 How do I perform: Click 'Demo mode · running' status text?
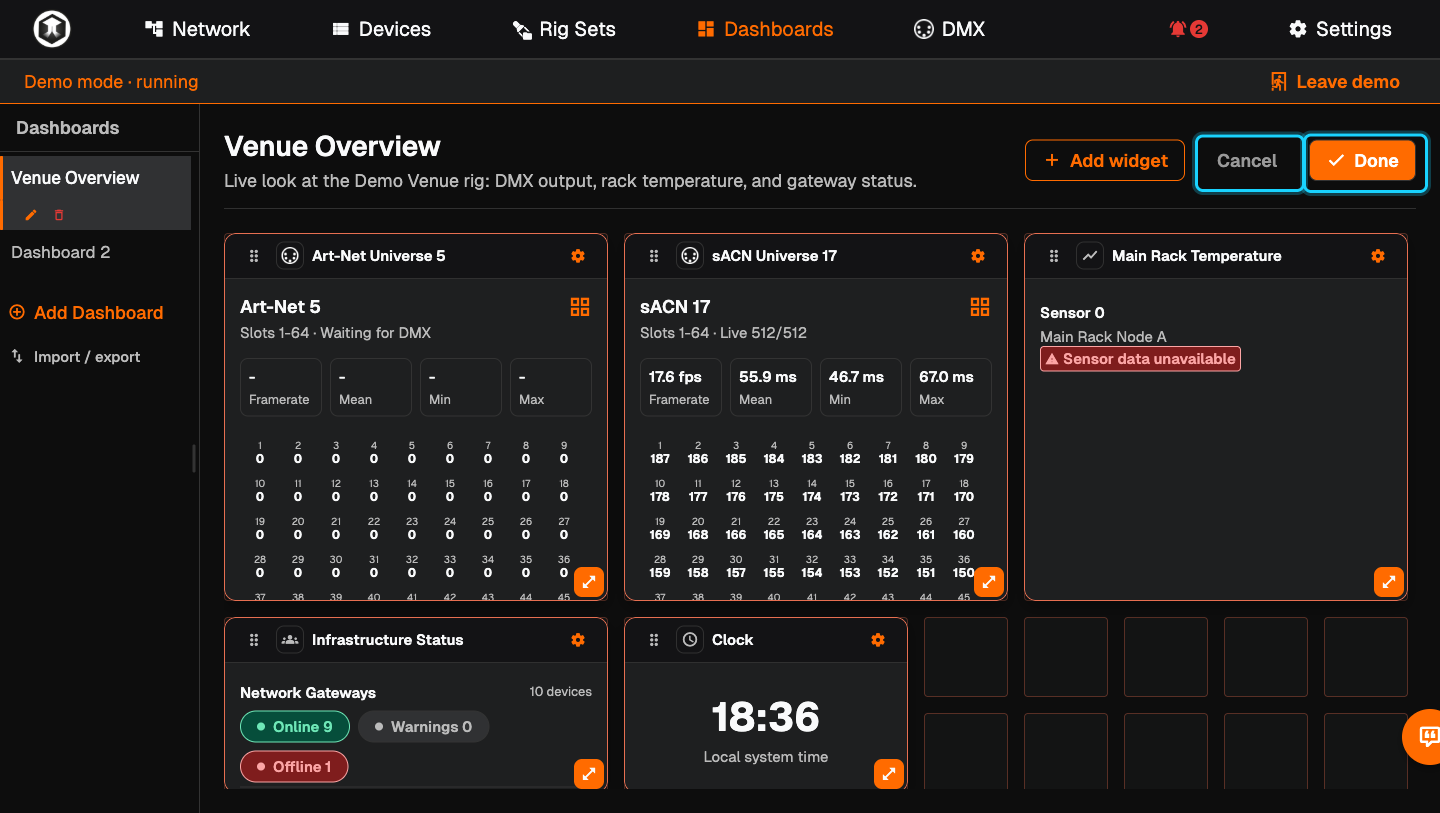(111, 82)
